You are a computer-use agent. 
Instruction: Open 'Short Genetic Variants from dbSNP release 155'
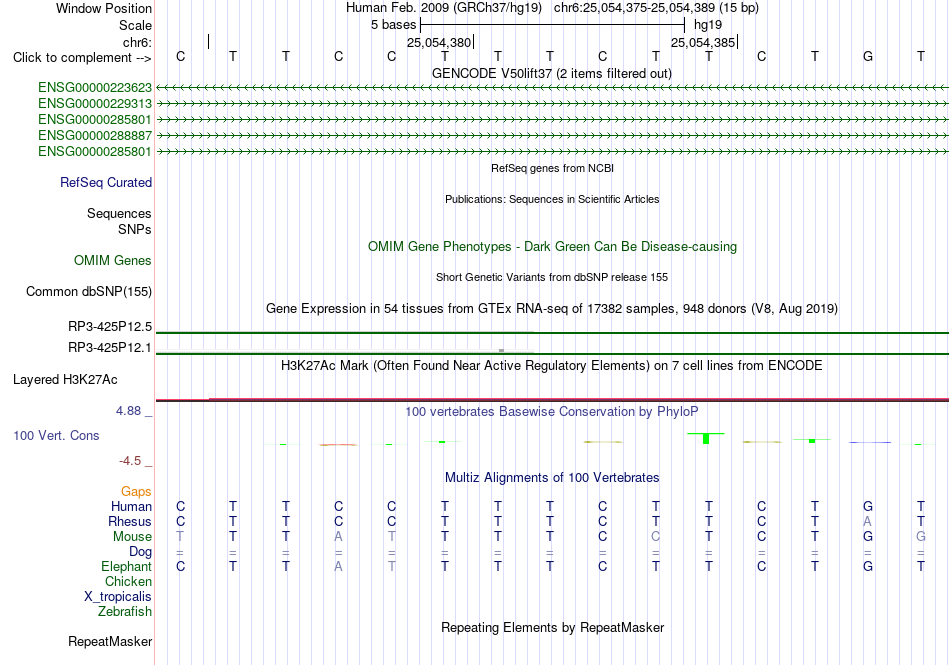click(x=552, y=277)
